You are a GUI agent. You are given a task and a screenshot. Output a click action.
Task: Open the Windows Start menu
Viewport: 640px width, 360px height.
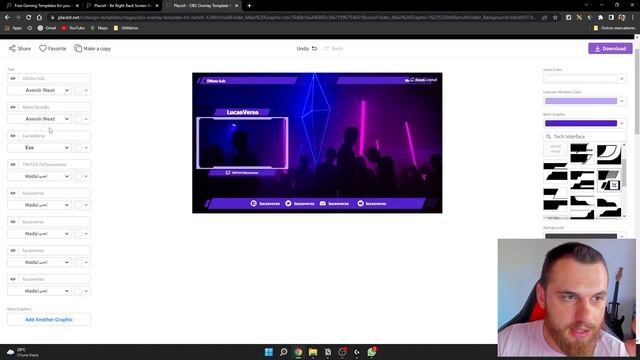[269, 352]
